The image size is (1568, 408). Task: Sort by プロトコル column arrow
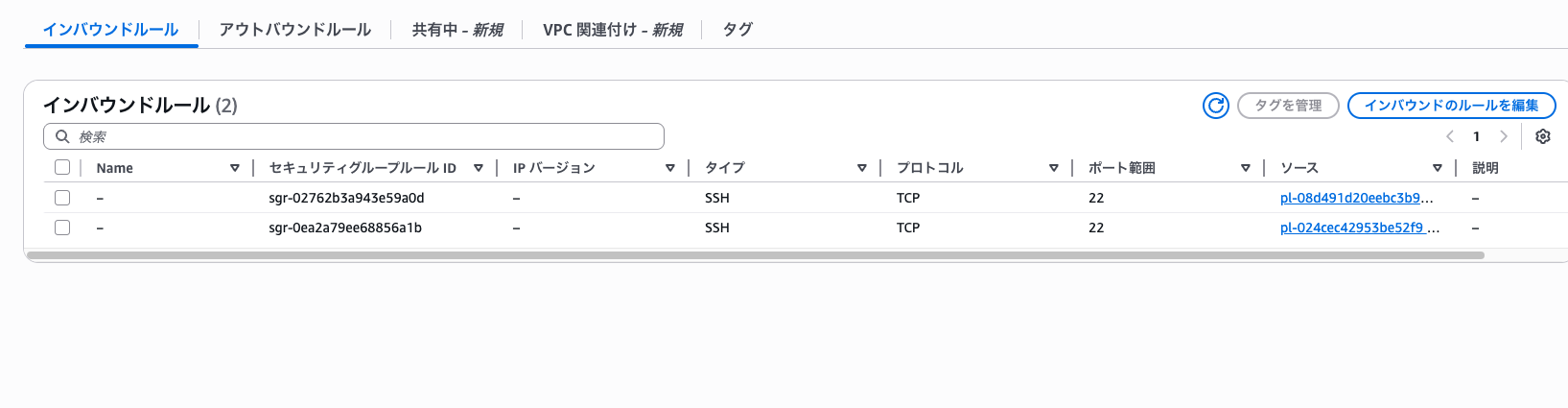(x=1053, y=168)
